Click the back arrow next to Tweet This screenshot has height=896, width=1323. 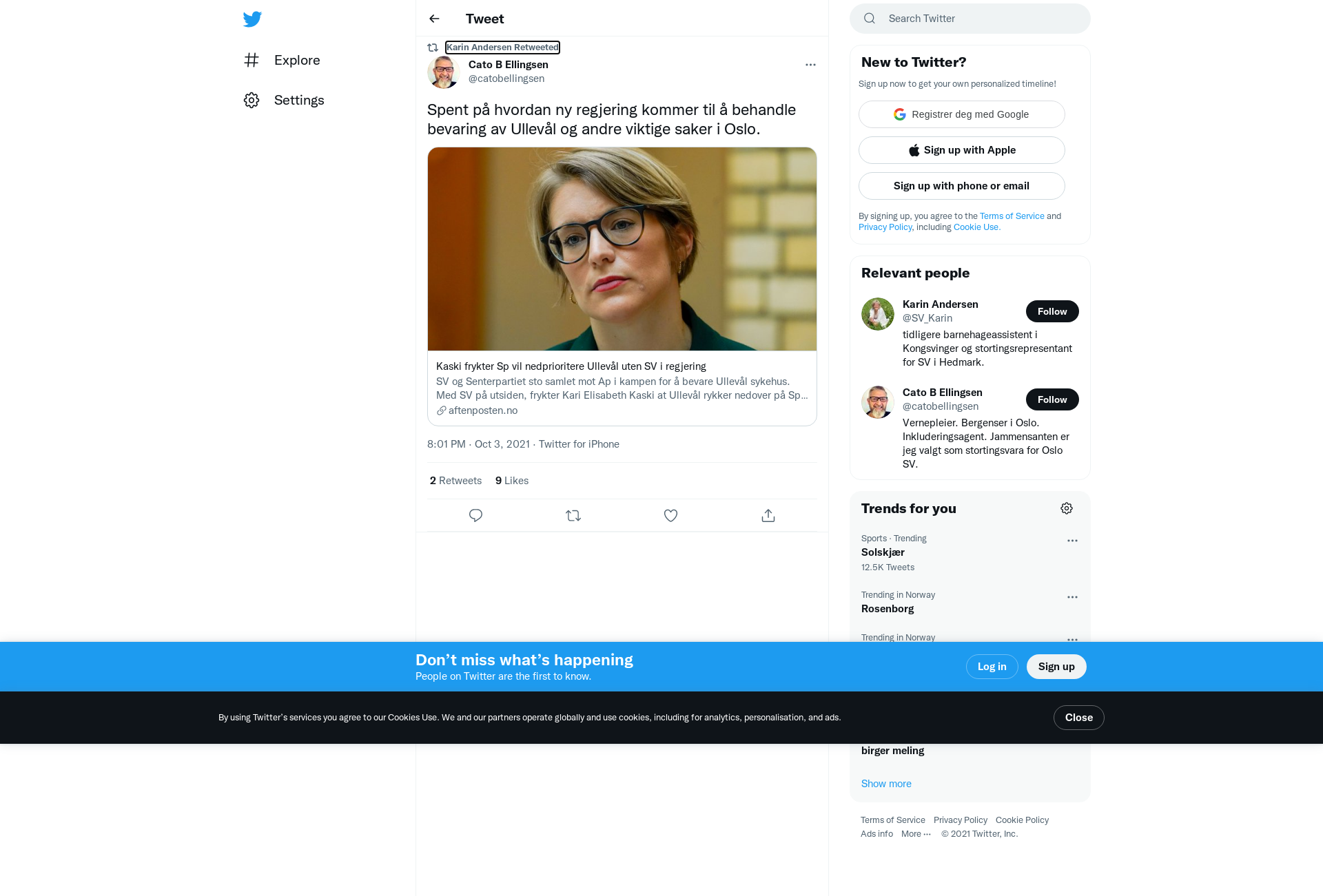point(434,19)
